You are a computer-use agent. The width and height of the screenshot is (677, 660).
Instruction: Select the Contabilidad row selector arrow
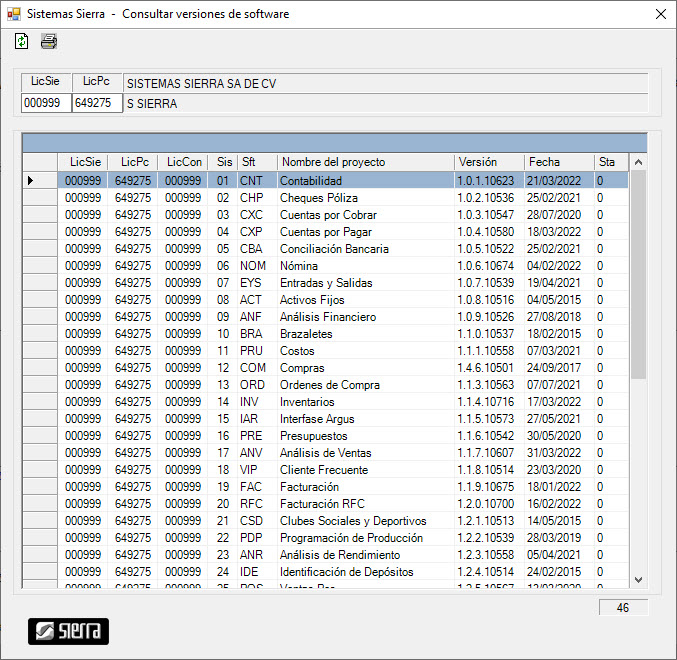(x=30, y=181)
